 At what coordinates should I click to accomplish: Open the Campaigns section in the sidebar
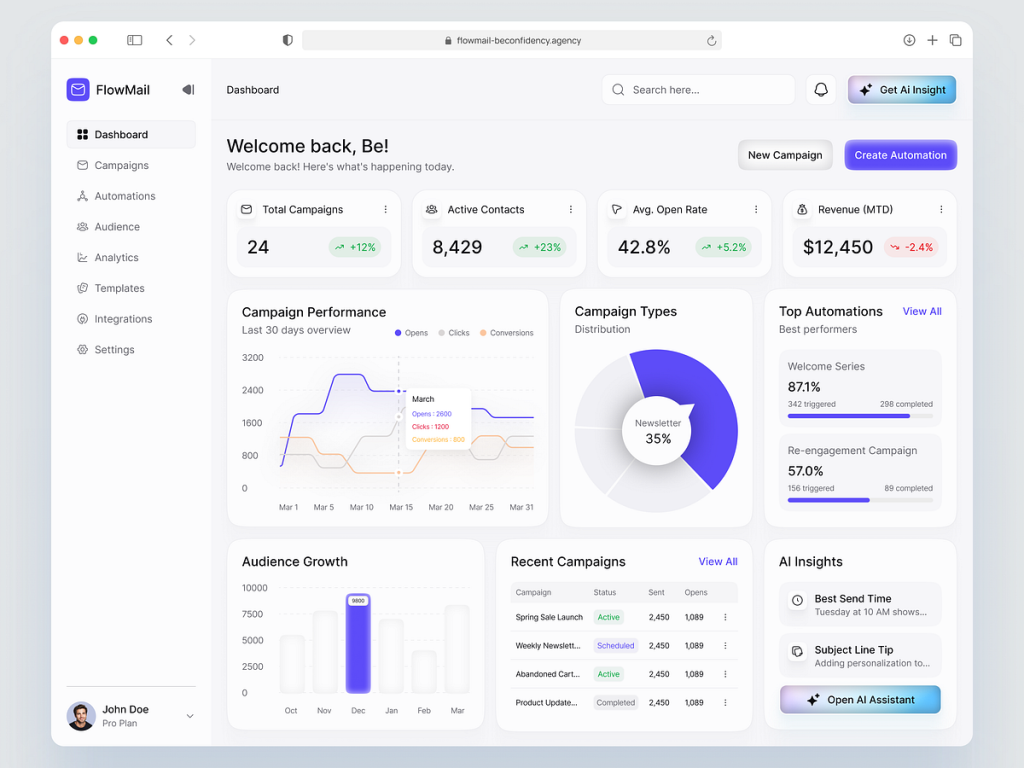[120, 165]
